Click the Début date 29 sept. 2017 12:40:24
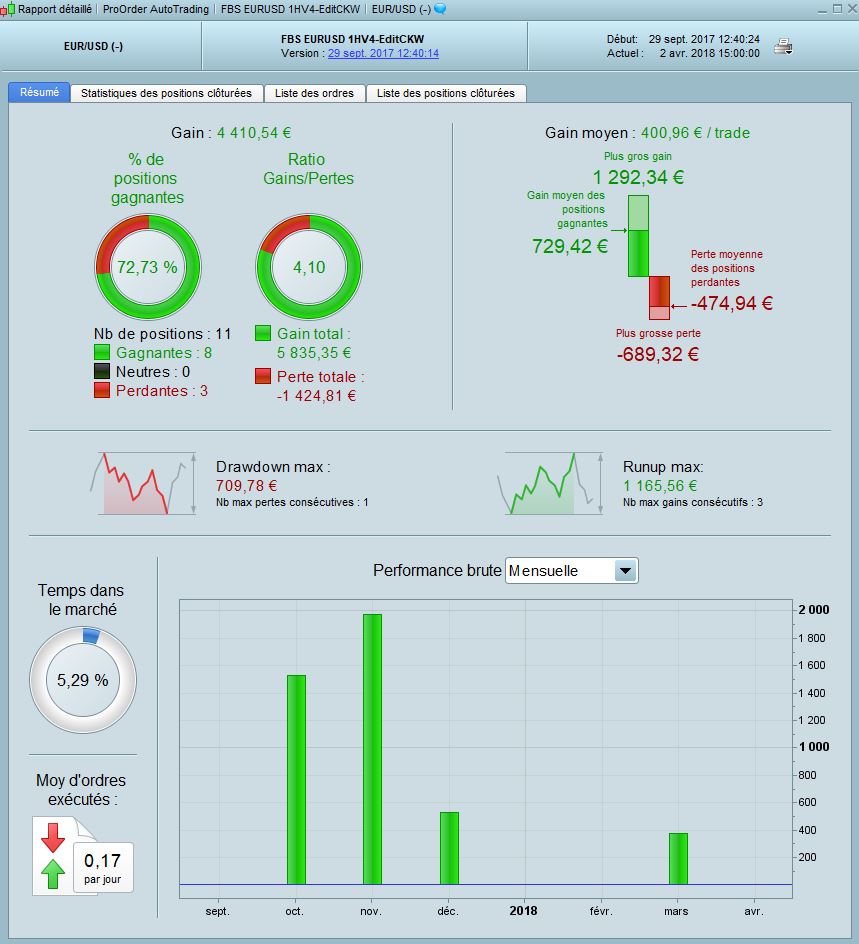Screen dimensions: 859x944 click(704, 39)
